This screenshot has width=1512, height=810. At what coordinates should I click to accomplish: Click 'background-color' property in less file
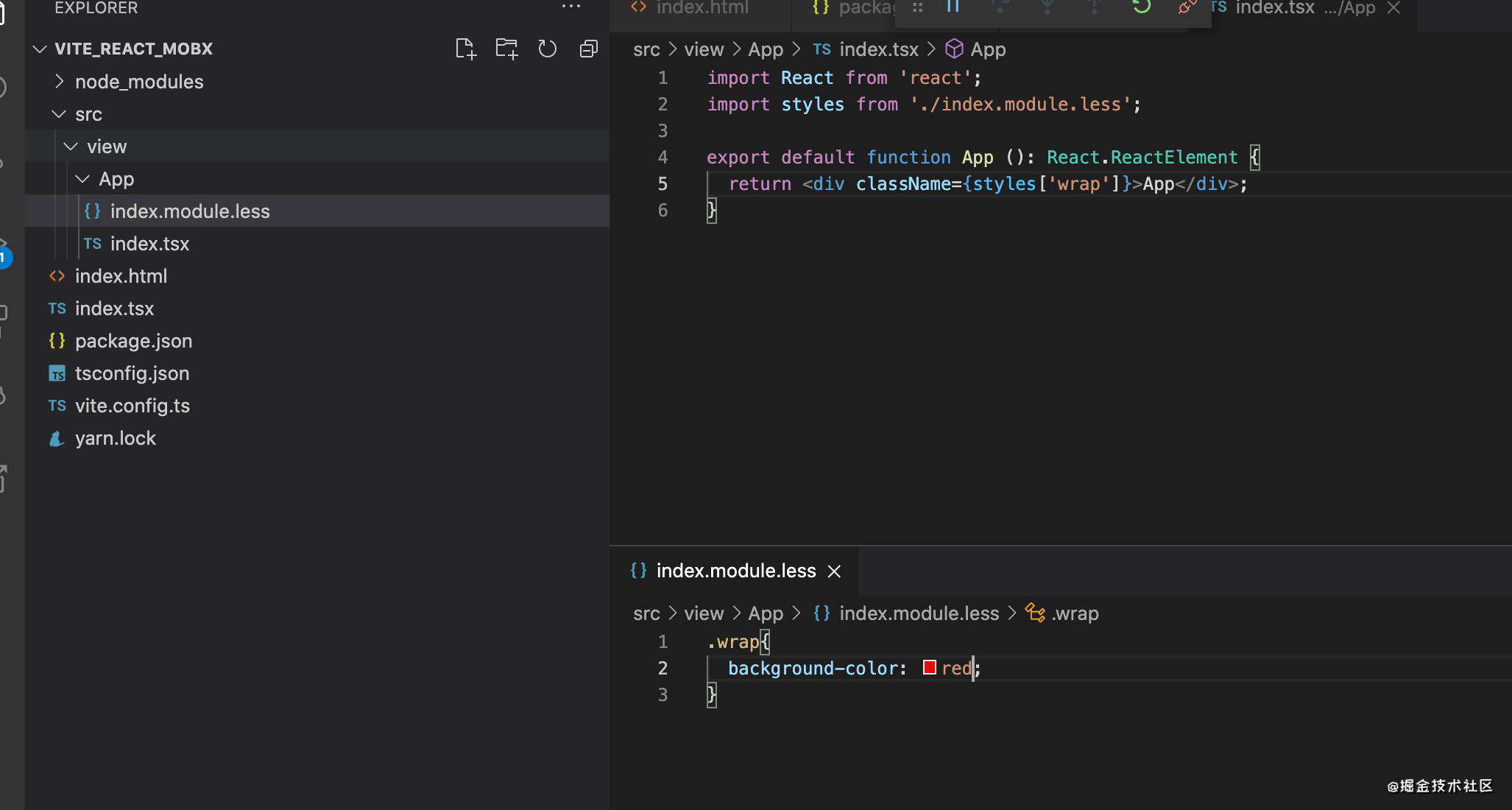(813, 669)
